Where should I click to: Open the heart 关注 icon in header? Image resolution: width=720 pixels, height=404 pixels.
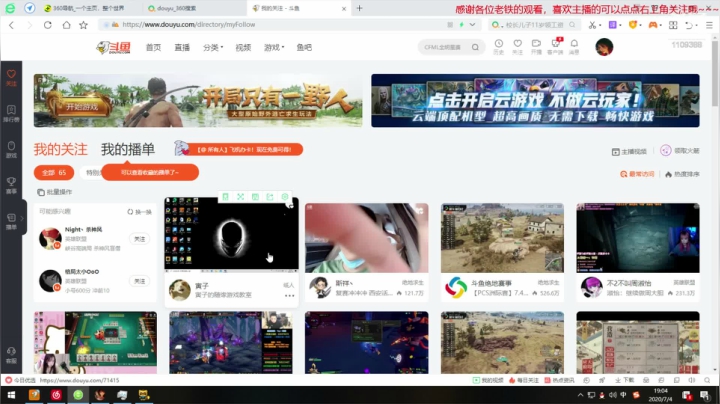518,46
